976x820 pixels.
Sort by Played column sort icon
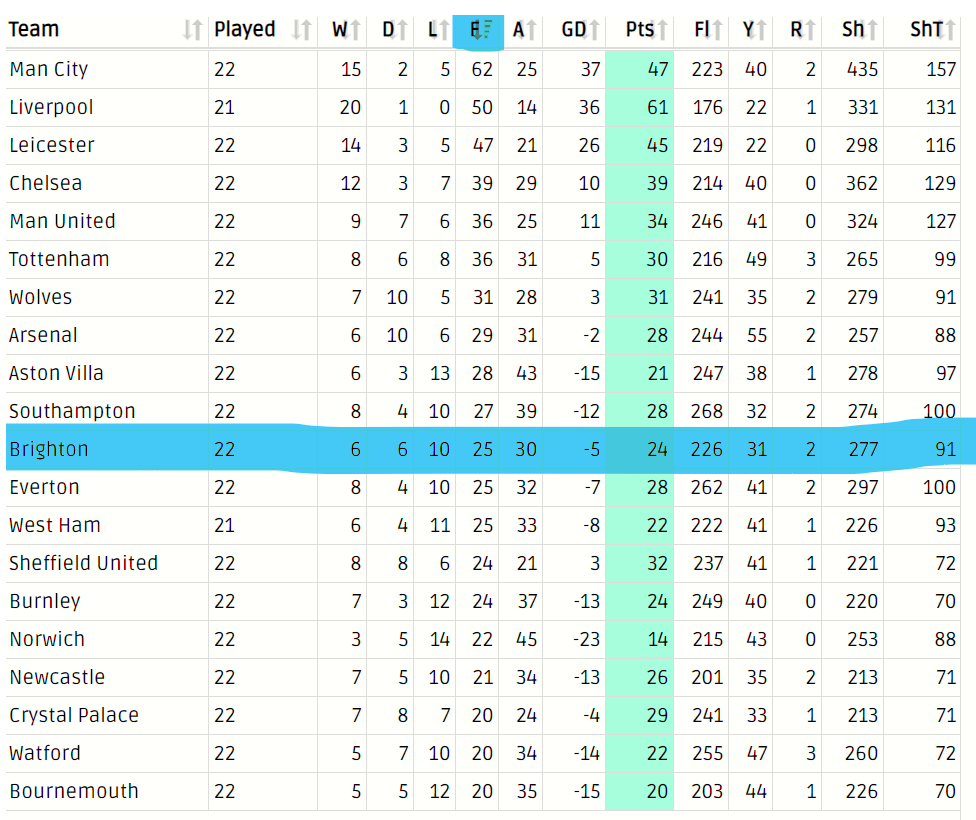click(x=303, y=29)
